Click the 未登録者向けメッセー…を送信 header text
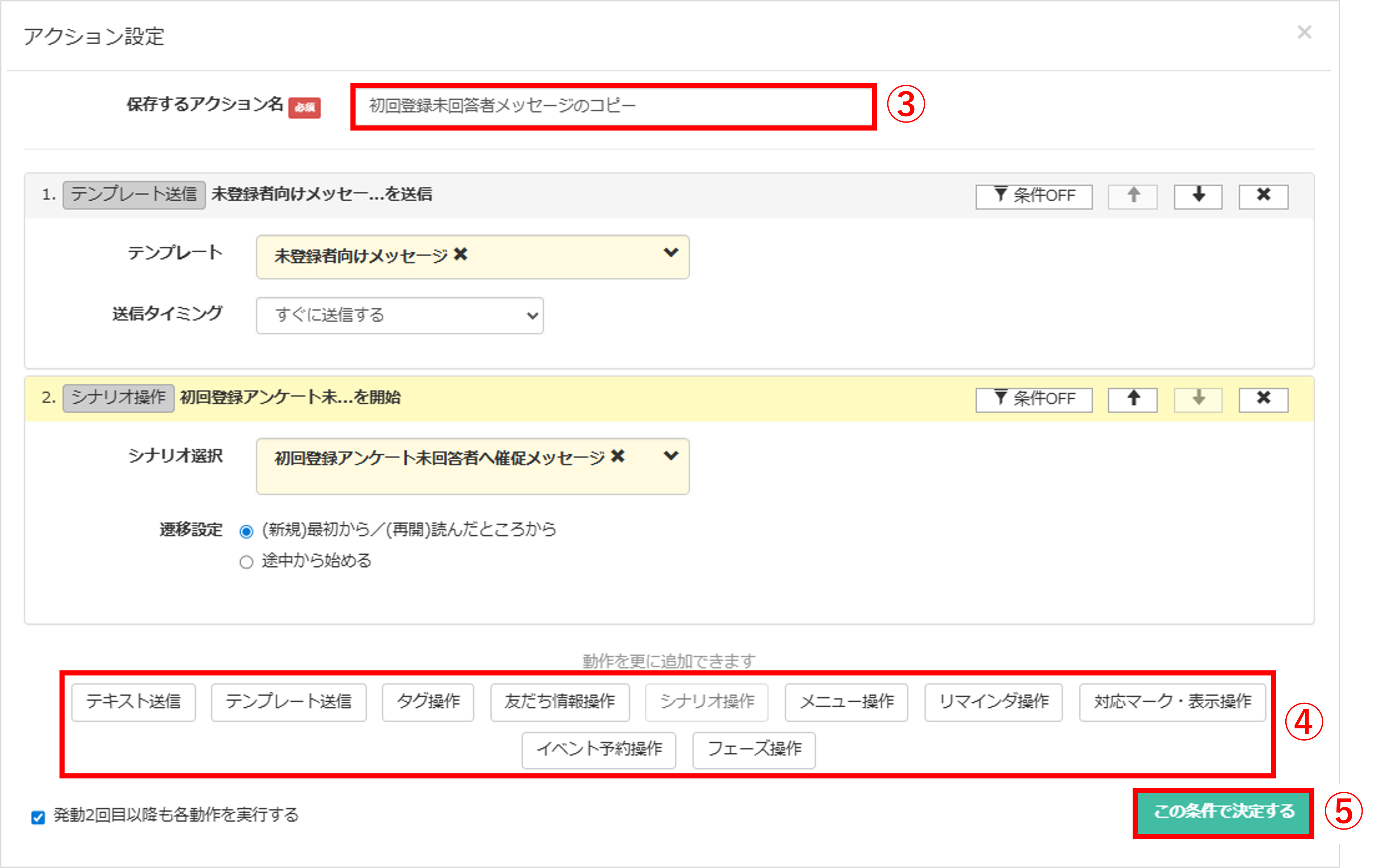Viewport: 1388px width, 868px height. (321, 195)
